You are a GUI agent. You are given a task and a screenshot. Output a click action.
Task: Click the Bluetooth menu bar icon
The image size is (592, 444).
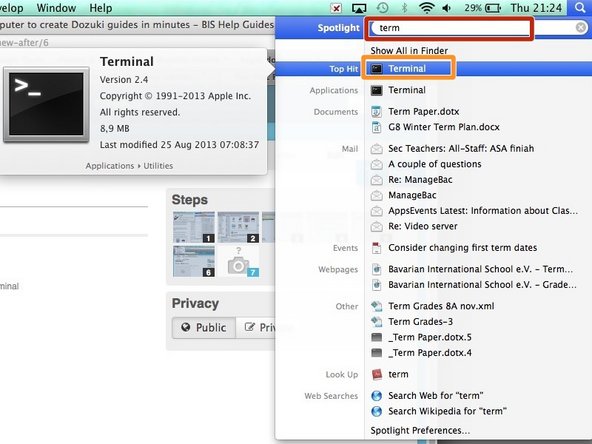click(404, 8)
